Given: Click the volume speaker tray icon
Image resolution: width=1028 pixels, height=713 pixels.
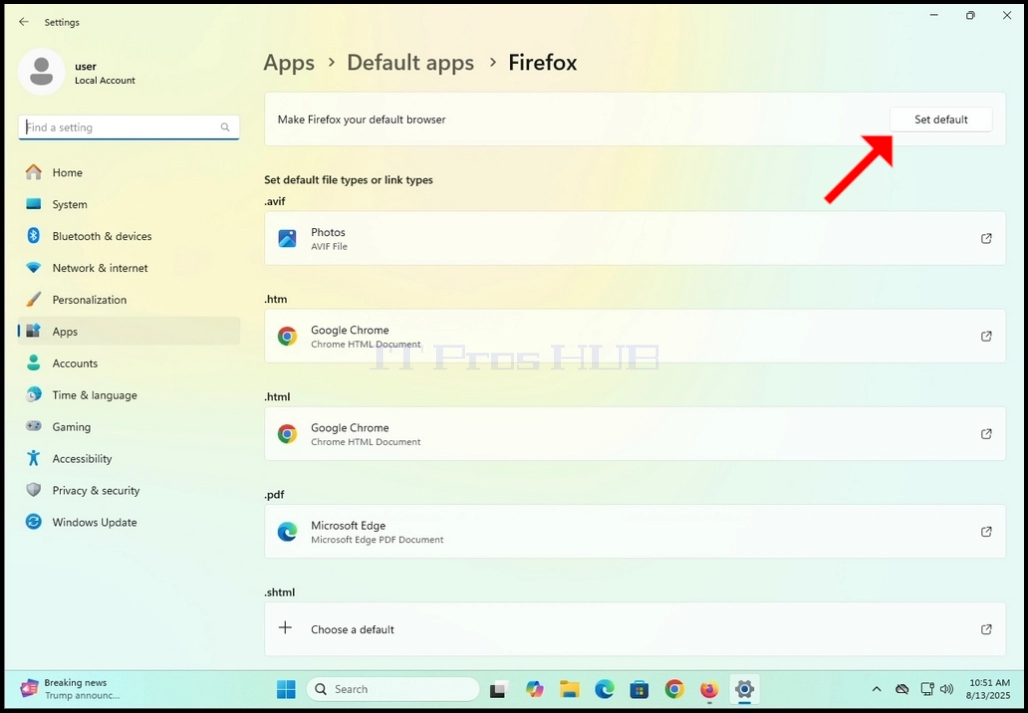Looking at the screenshot, I should pos(946,689).
